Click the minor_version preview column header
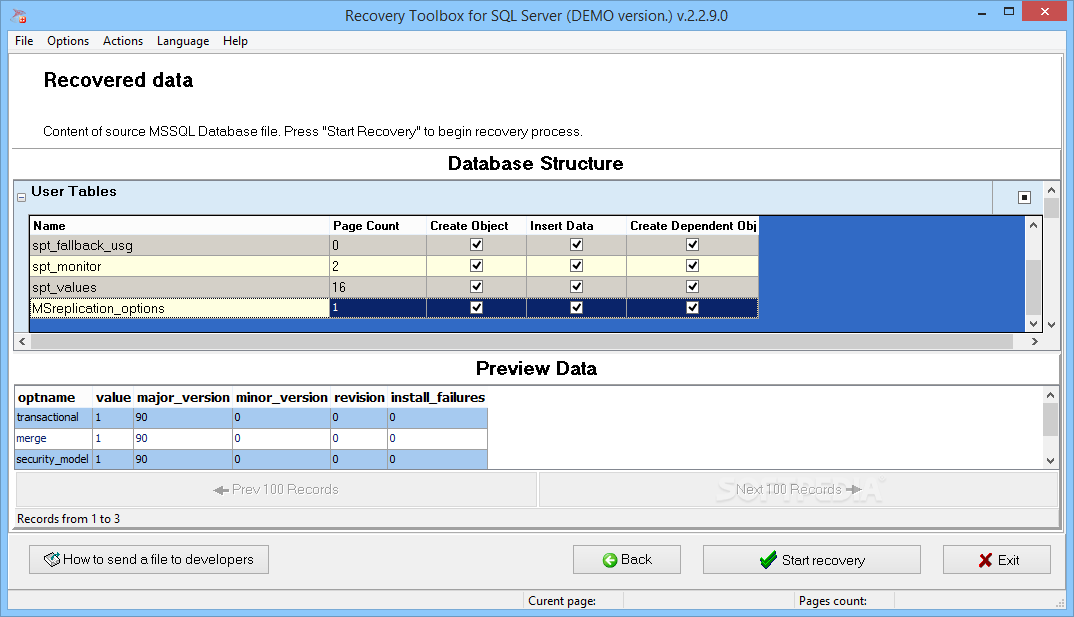This screenshot has width=1074, height=617. pos(282,397)
